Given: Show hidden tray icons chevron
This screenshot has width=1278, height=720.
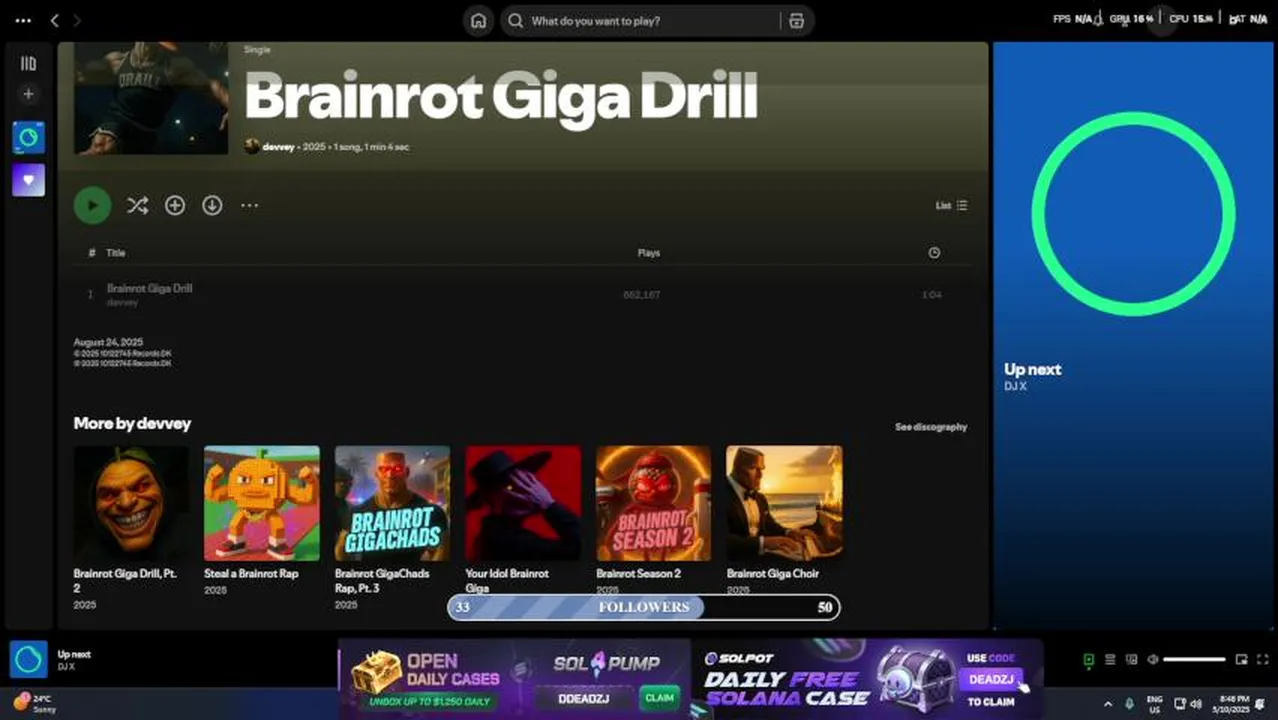Looking at the screenshot, I should tap(1107, 704).
